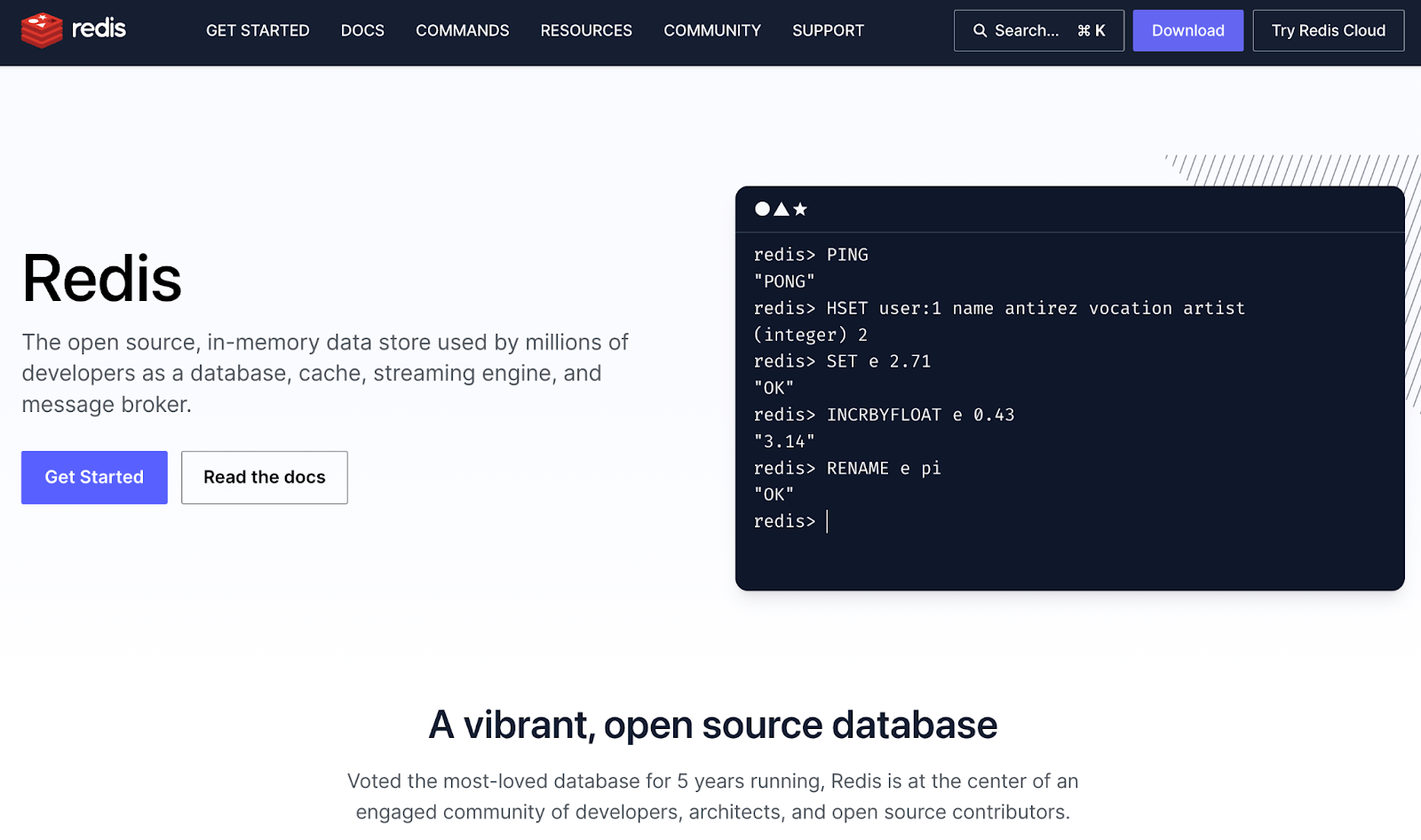Open the DOCS menu item

[x=362, y=31]
